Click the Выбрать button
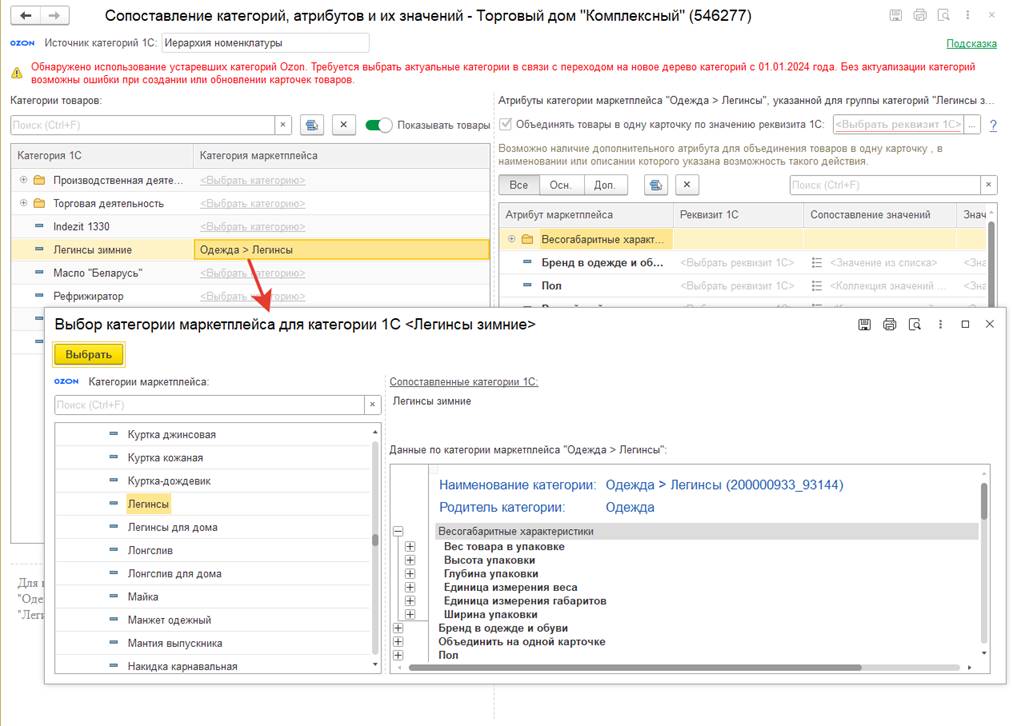The image size is (1013, 726). pyautogui.click(x=89, y=355)
